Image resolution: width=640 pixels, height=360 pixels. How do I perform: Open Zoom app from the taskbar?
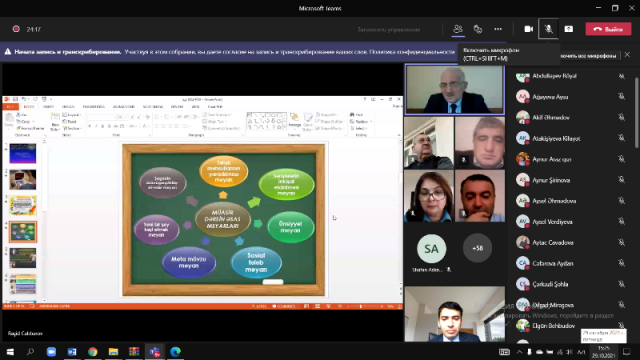click(51, 351)
